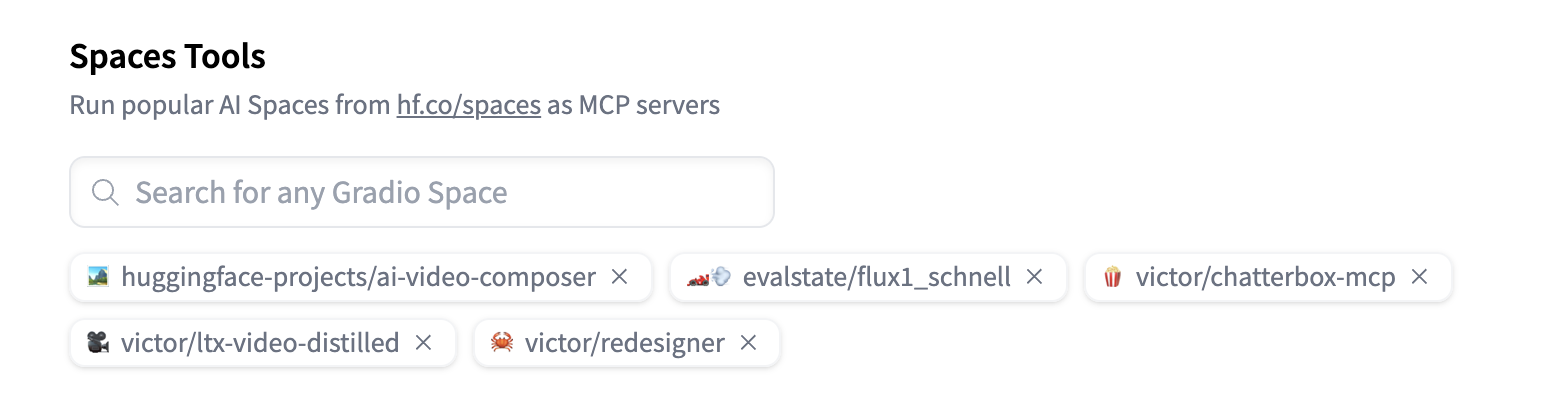
Task: Select the evalstate/flux1_schnell chip label
Action: click(876, 277)
